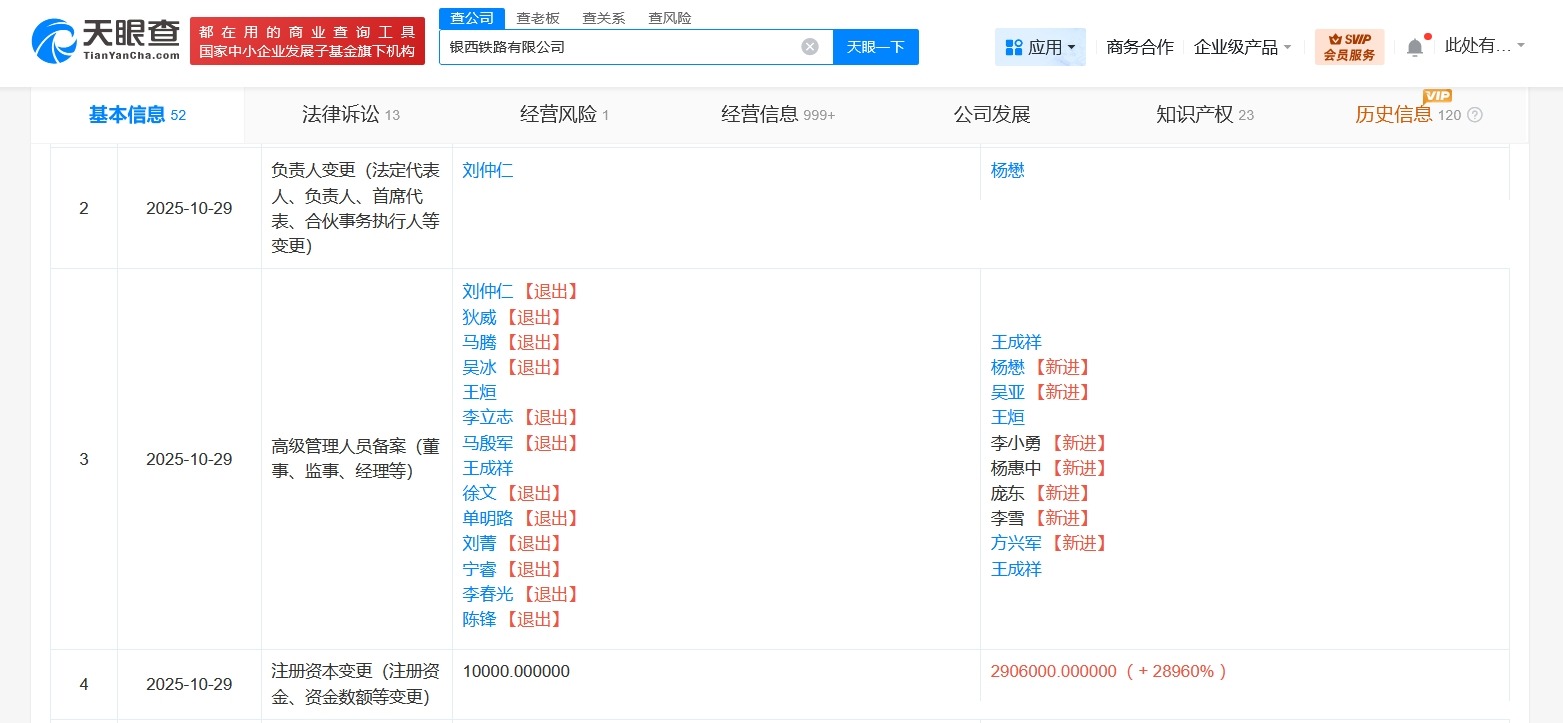
Task: Click the notification bell icon
Action: (x=1415, y=46)
